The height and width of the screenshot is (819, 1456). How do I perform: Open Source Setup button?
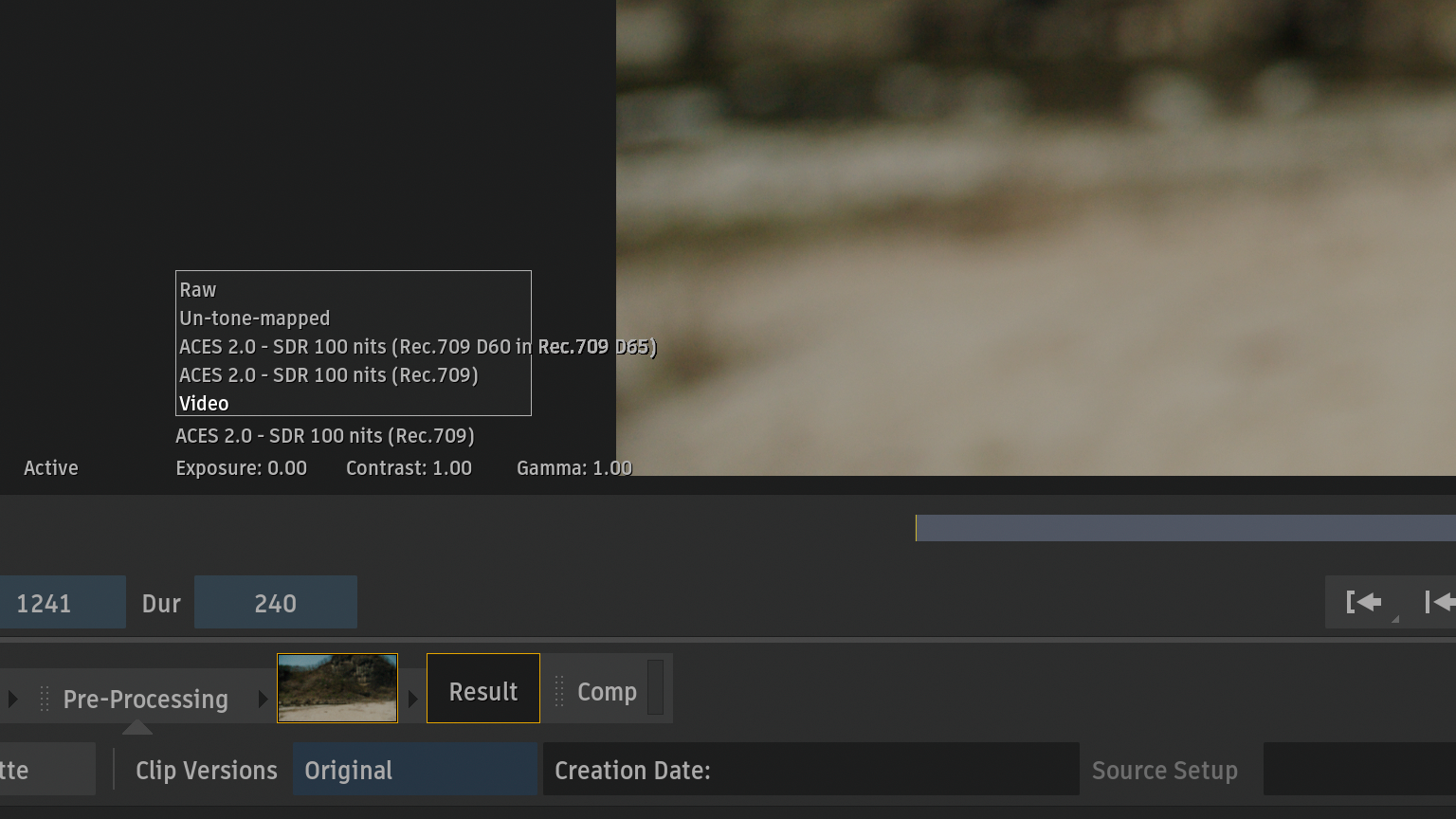click(x=1165, y=770)
